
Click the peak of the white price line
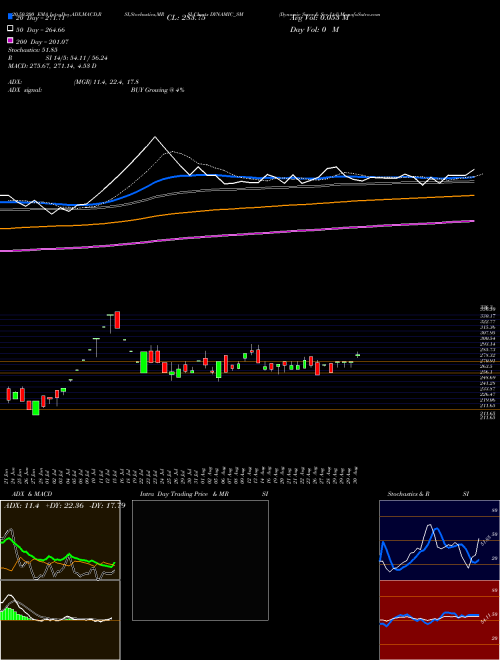155,137
